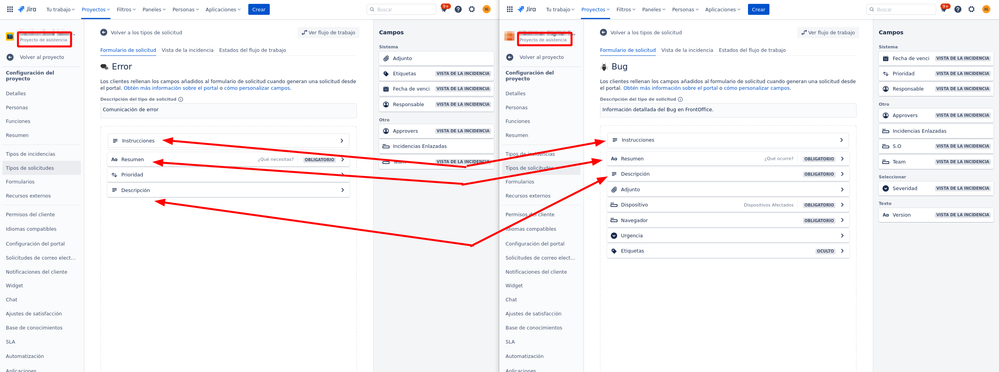Open Personas dropdown in the left window navbar
Image resolution: width=999 pixels, height=372 pixels.
pyautogui.click(x=185, y=10)
